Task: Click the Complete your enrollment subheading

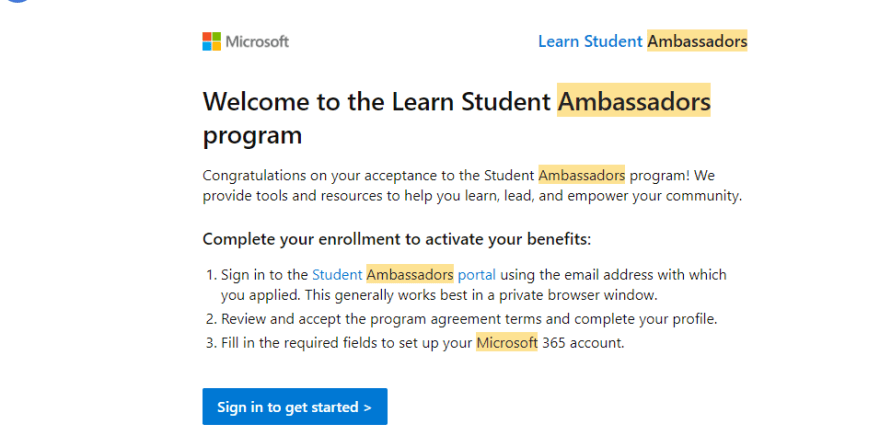Action: tap(397, 239)
